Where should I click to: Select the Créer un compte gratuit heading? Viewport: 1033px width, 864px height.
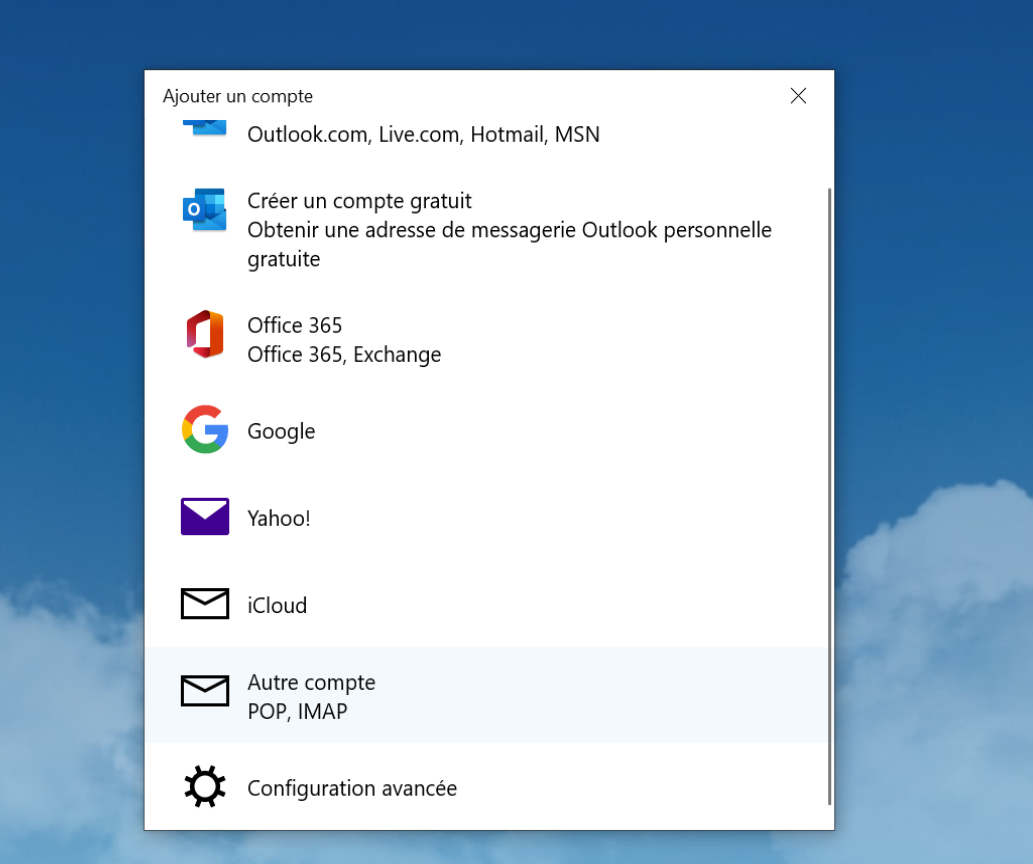(x=359, y=201)
